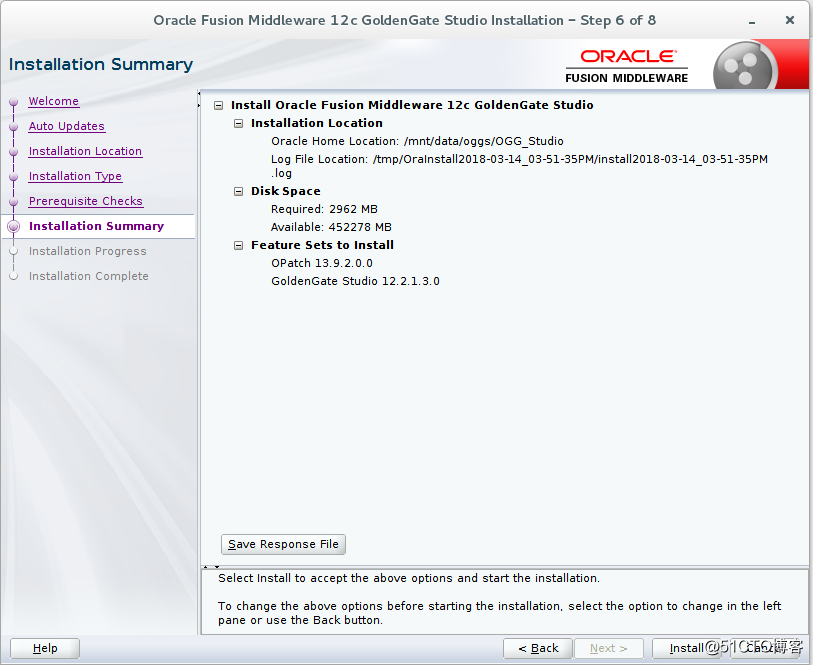Click the Prerequisite Checks step bullet icon
Screen dimensions: 813x665
[x=14, y=201]
